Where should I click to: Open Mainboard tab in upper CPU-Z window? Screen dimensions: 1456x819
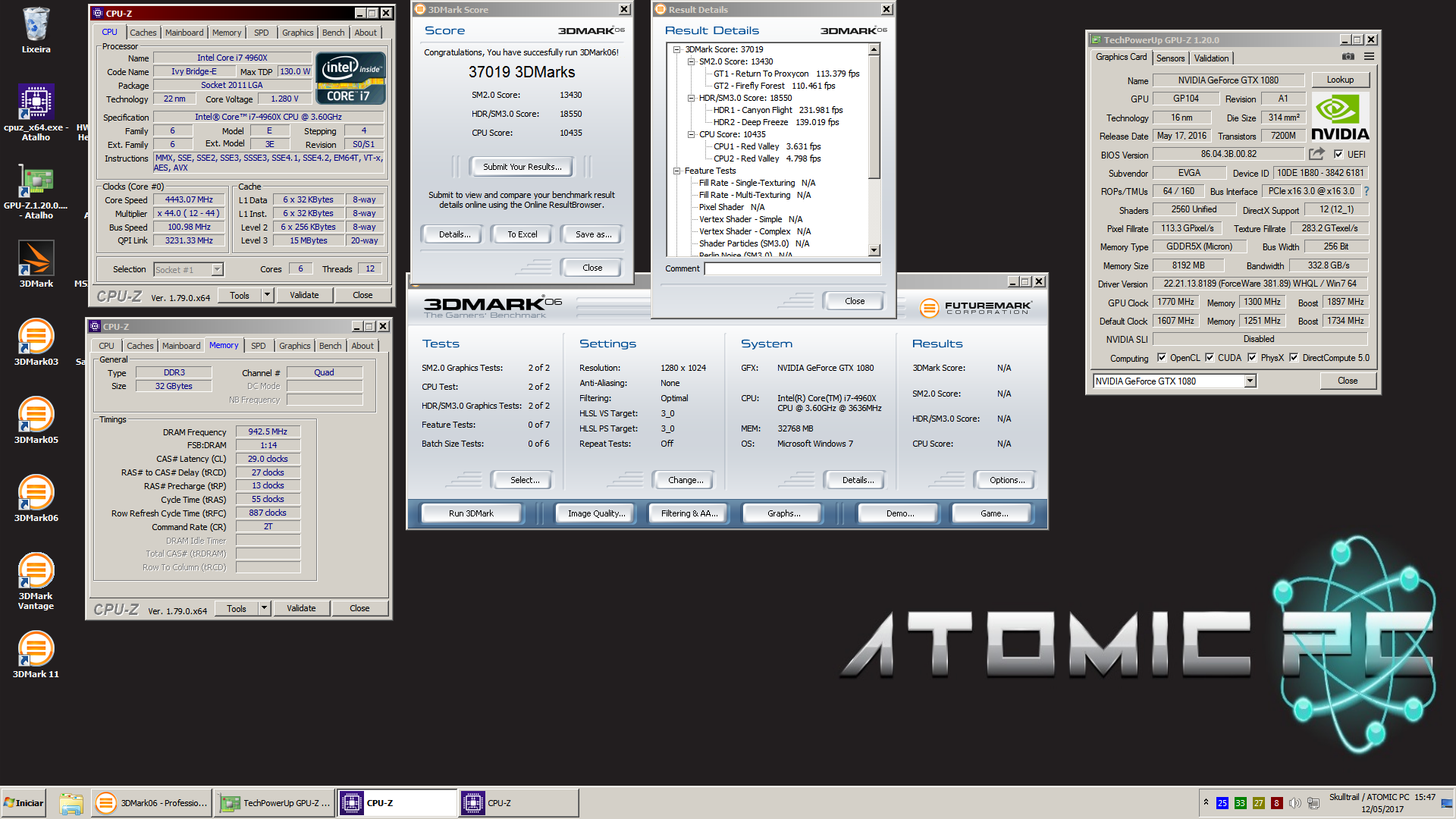184,33
